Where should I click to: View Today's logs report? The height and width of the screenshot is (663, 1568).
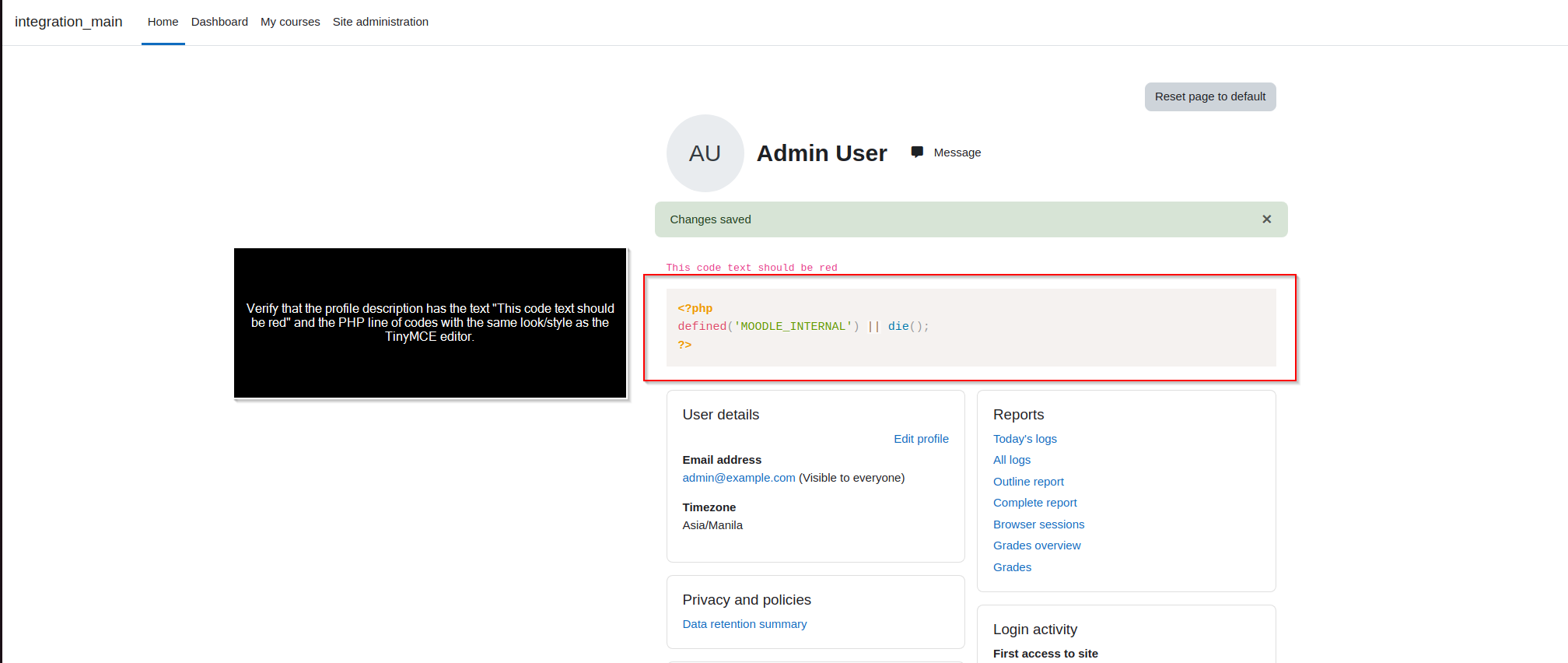coord(1024,439)
